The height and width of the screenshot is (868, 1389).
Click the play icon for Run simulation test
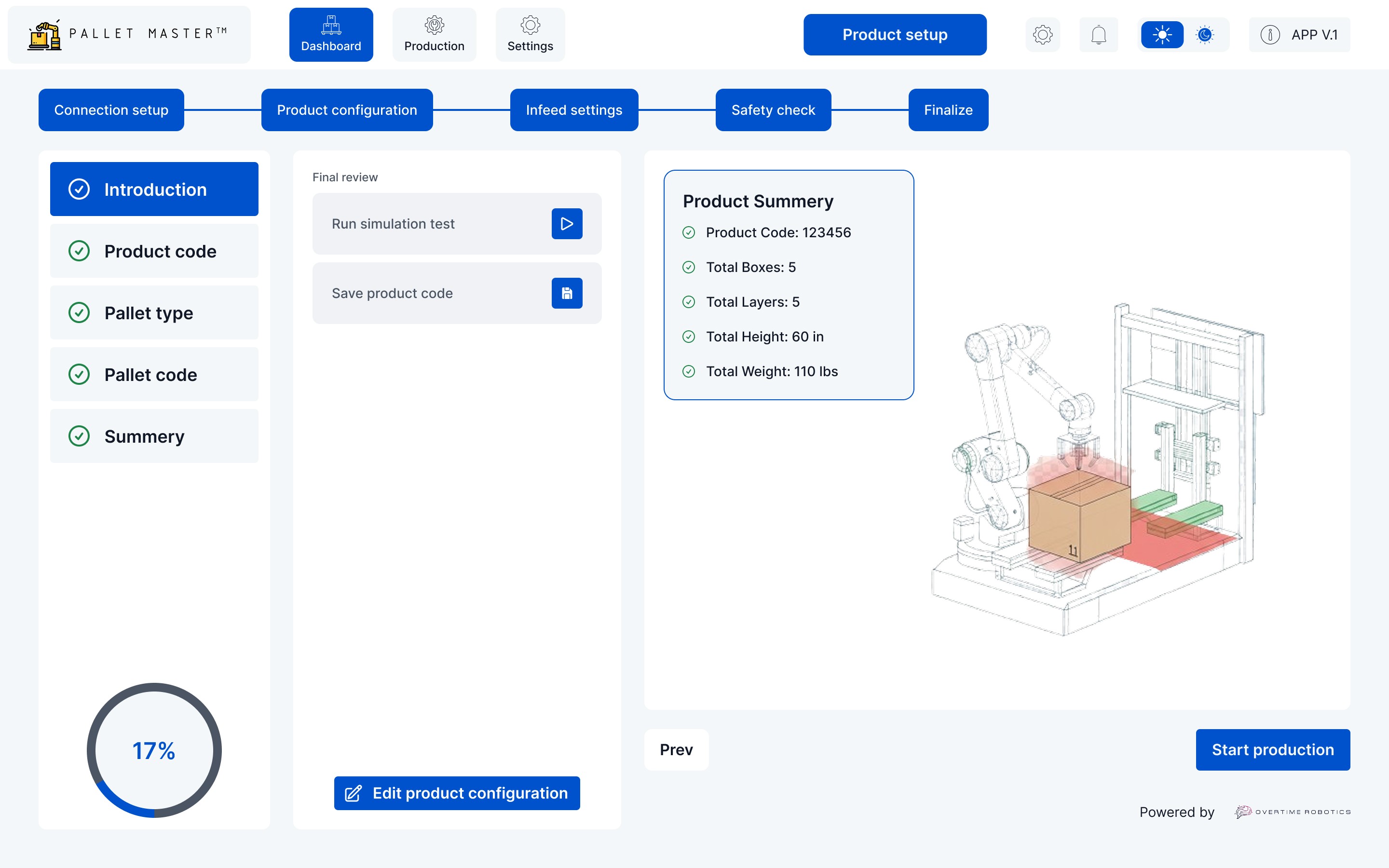click(x=567, y=223)
